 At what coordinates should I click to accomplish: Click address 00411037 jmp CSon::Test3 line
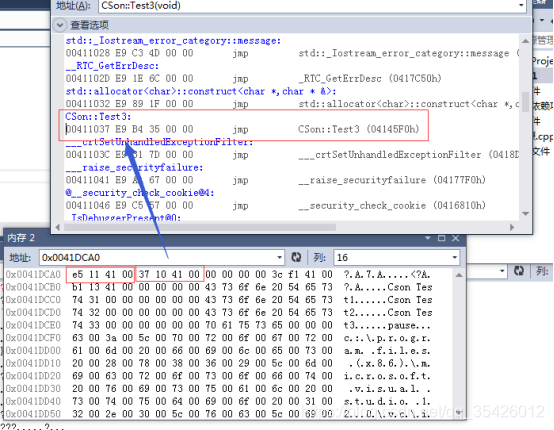(x=242, y=129)
